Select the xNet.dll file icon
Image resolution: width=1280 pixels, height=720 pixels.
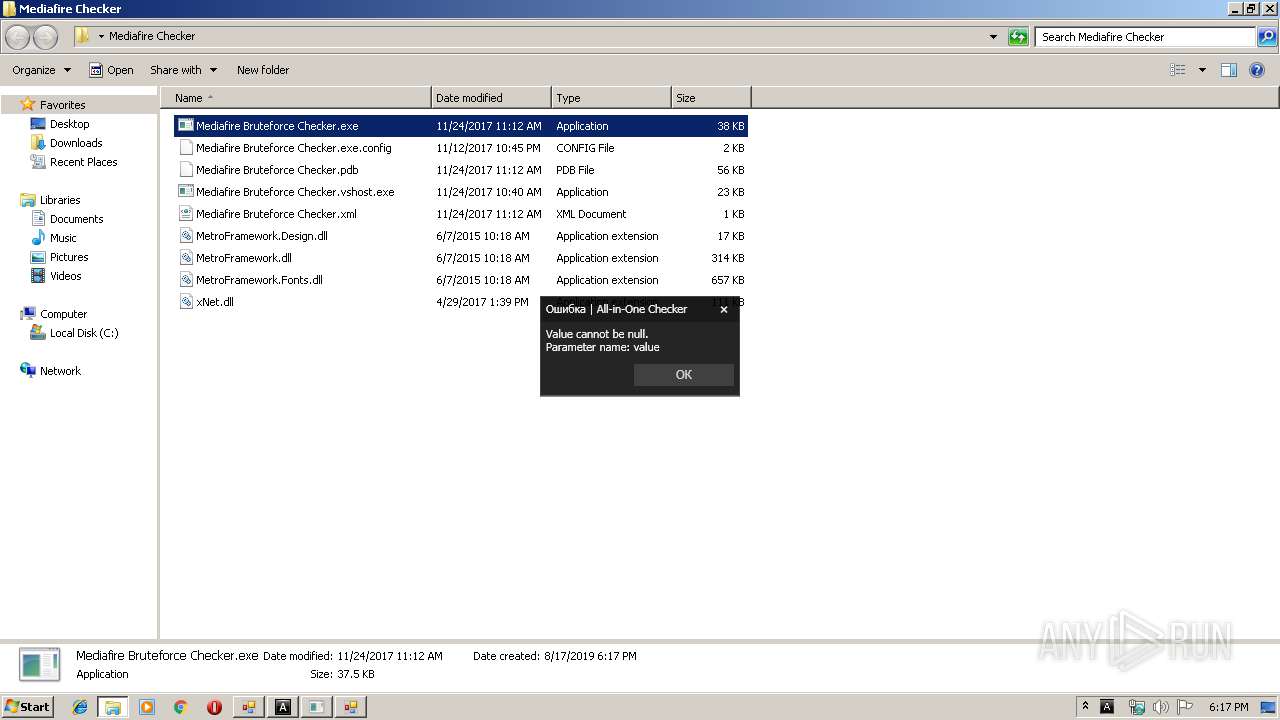[x=186, y=302]
